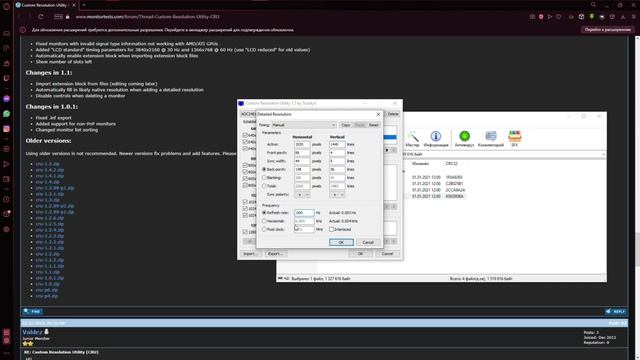Select the Horizontal frequency radio button

coord(264,221)
